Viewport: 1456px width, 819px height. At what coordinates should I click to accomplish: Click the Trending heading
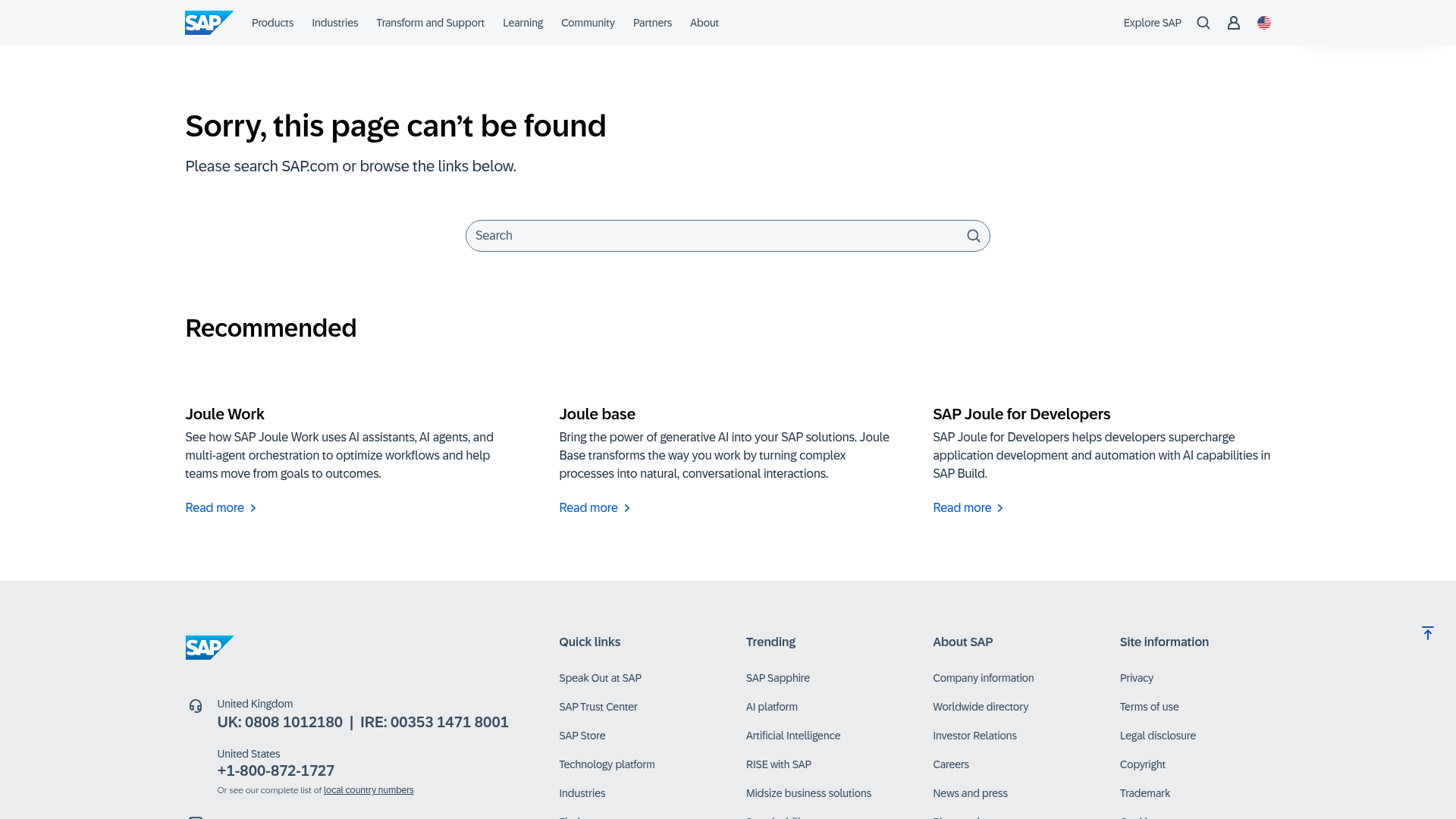(x=770, y=642)
